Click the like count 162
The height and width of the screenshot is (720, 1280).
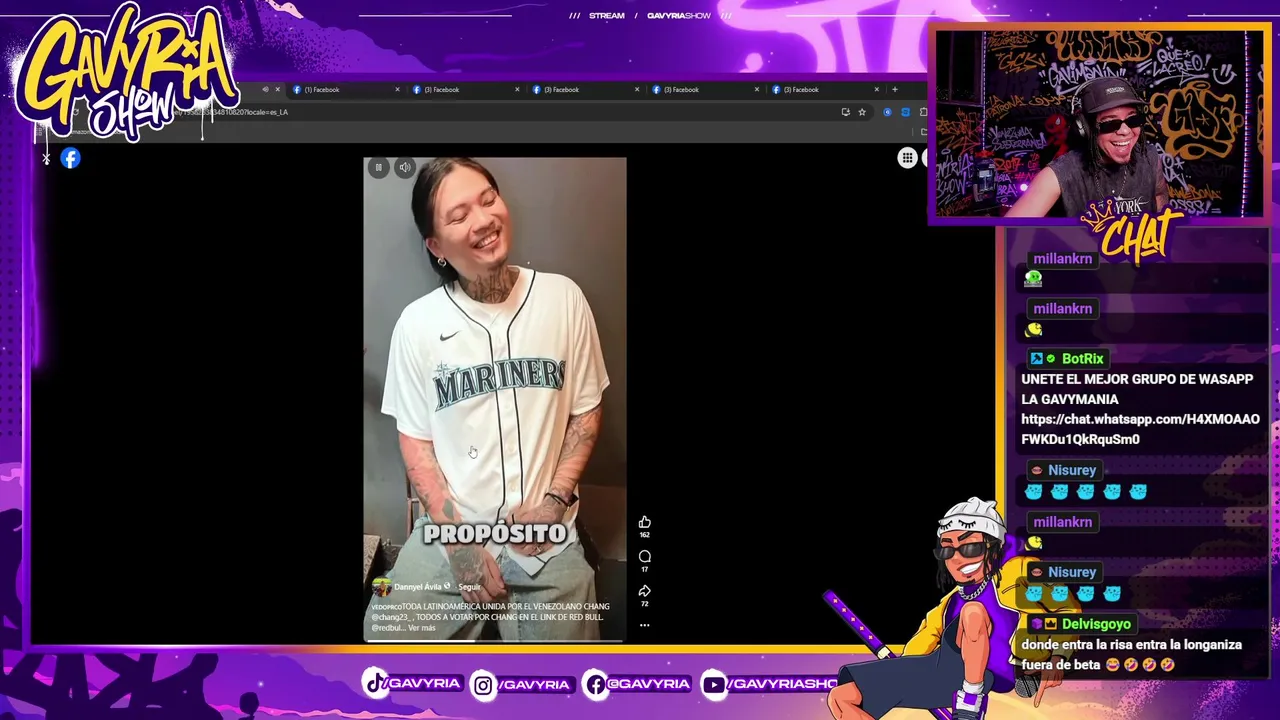click(x=644, y=535)
